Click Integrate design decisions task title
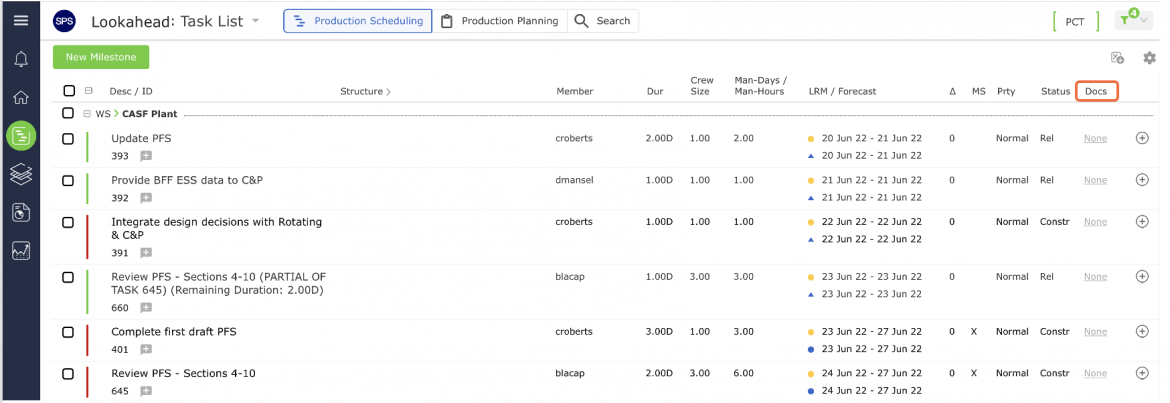This screenshot has height=403, width=1170. [216, 228]
